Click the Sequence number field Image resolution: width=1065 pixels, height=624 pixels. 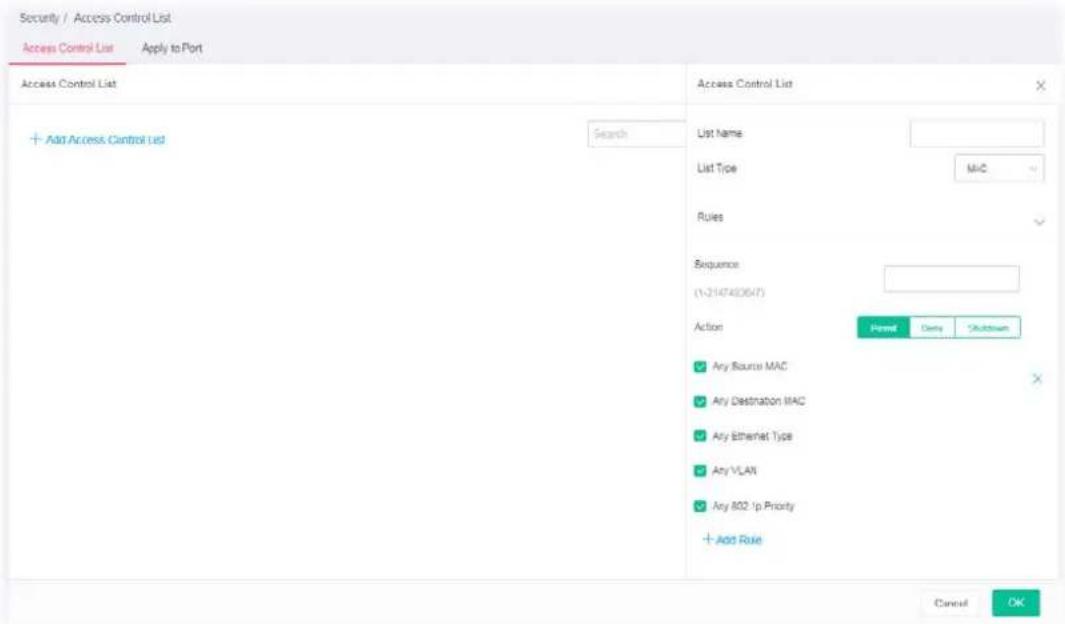click(x=952, y=278)
